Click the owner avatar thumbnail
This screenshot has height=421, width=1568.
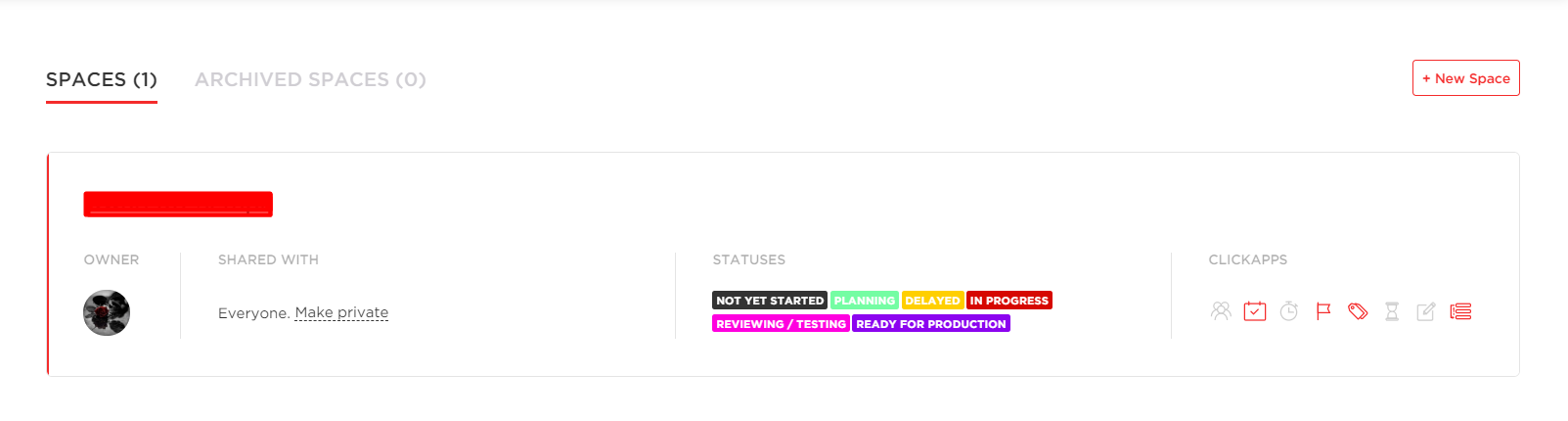(x=107, y=313)
